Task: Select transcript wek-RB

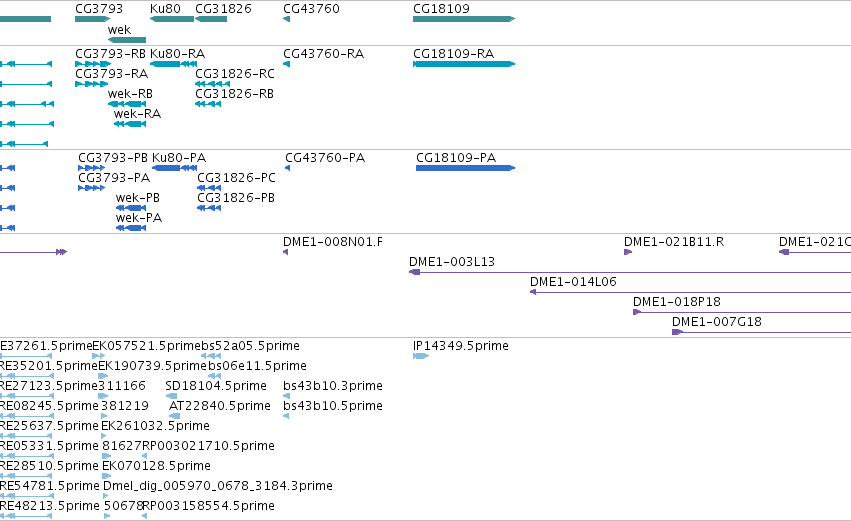Action: click(x=130, y=94)
